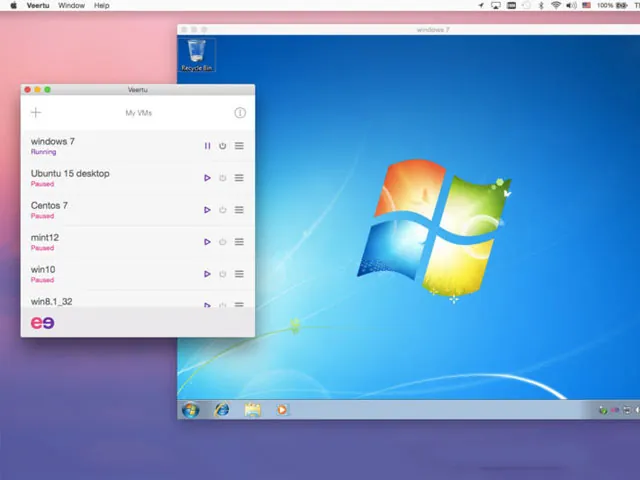
Task: Resume the Centos 7 VM
Action: (x=207, y=210)
